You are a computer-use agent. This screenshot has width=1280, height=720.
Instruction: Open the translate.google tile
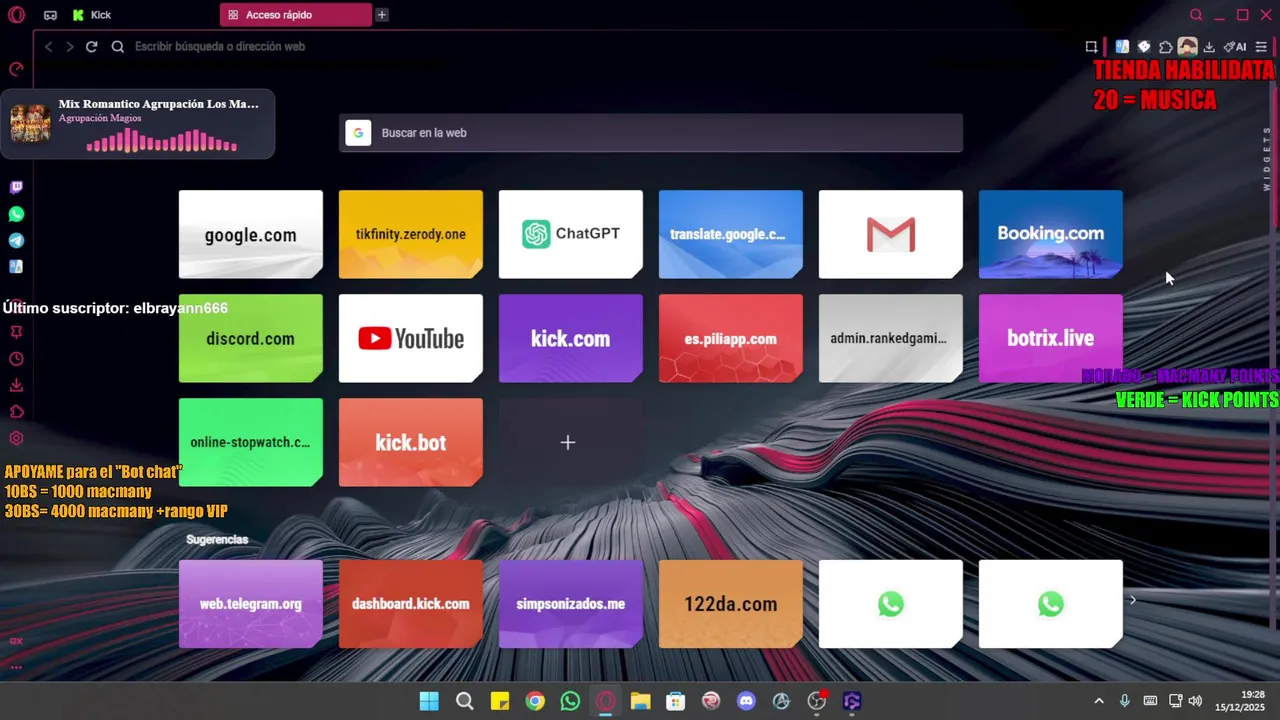point(731,234)
